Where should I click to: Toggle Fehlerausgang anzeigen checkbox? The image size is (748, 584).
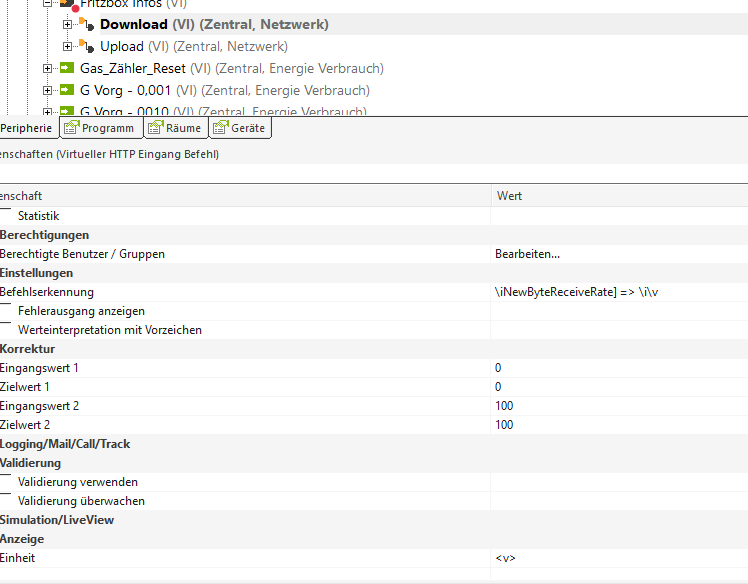pyautogui.click(x=6, y=311)
